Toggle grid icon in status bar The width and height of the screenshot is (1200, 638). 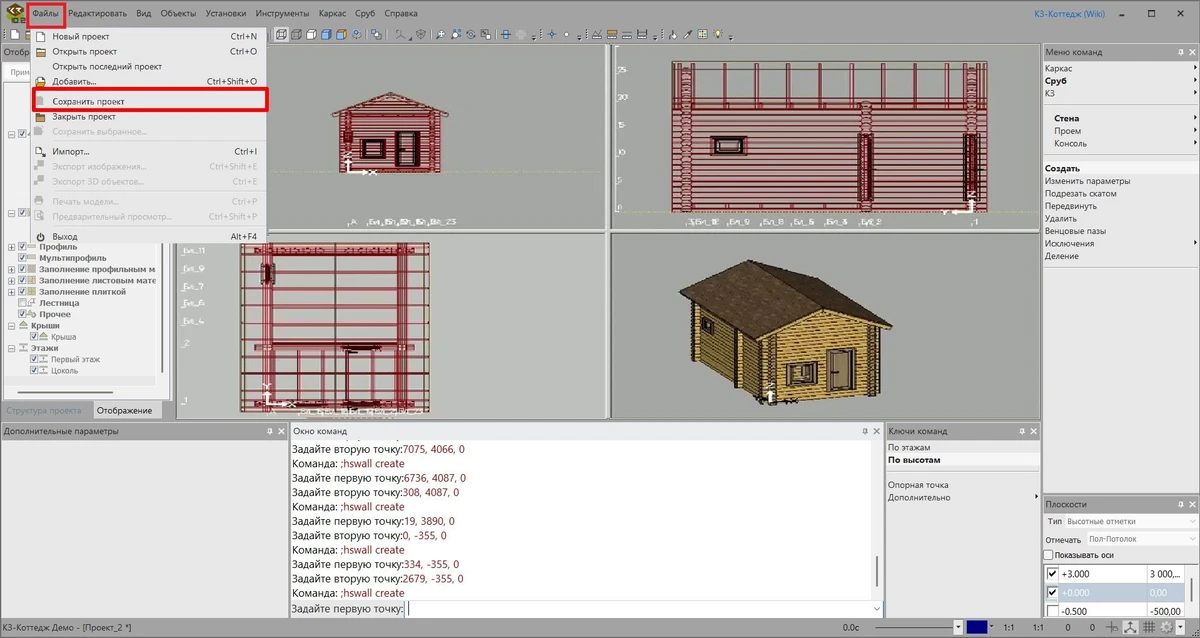(x=1148, y=627)
